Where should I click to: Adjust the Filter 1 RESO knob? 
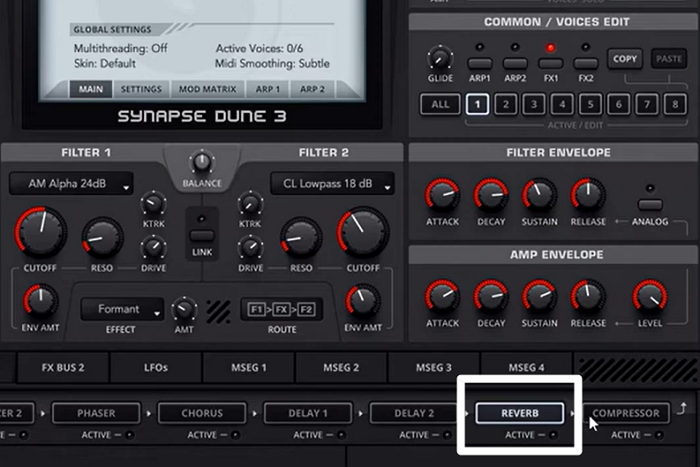(102, 238)
